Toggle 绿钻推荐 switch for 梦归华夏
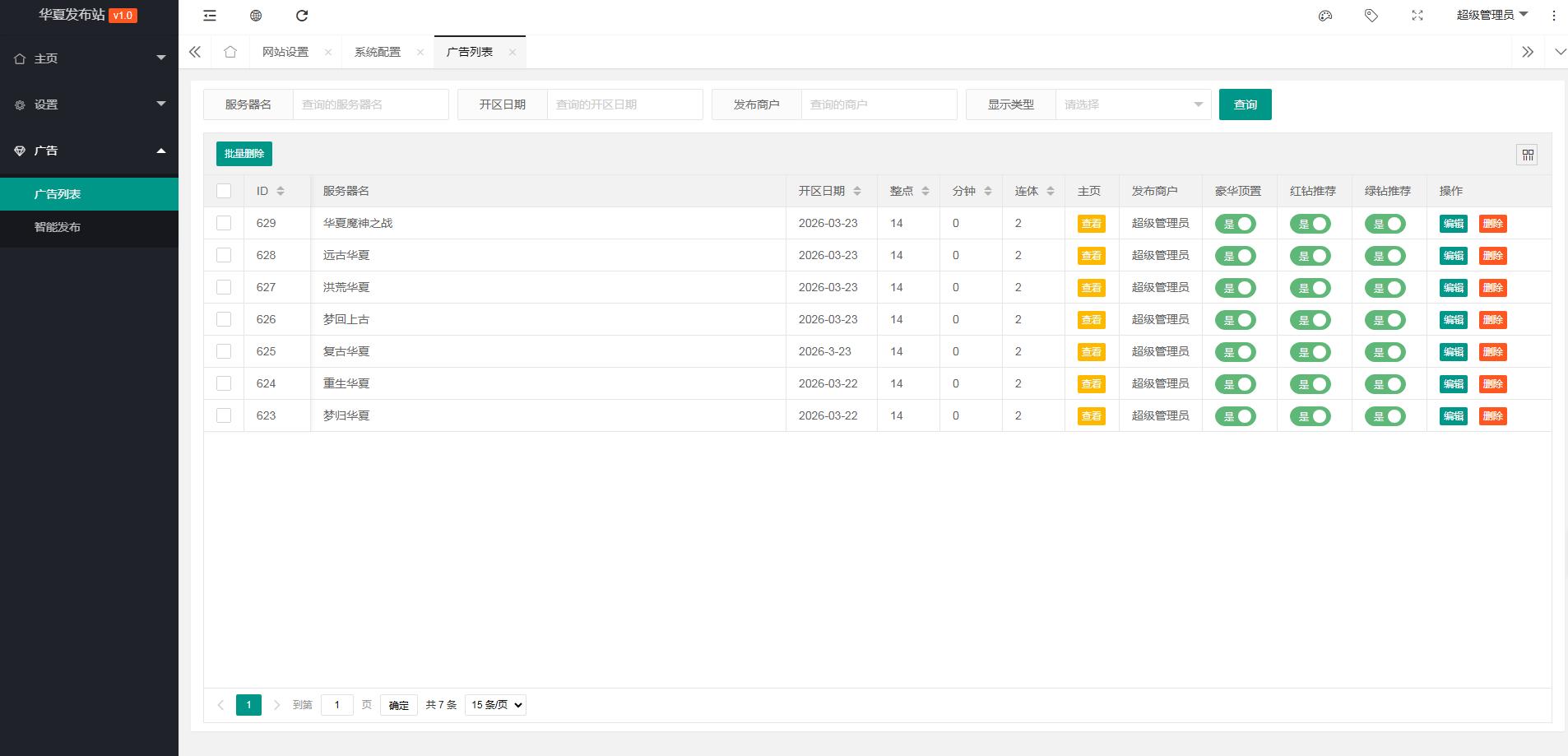The width and height of the screenshot is (1568, 756). pyautogui.click(x=1385, y=416)
